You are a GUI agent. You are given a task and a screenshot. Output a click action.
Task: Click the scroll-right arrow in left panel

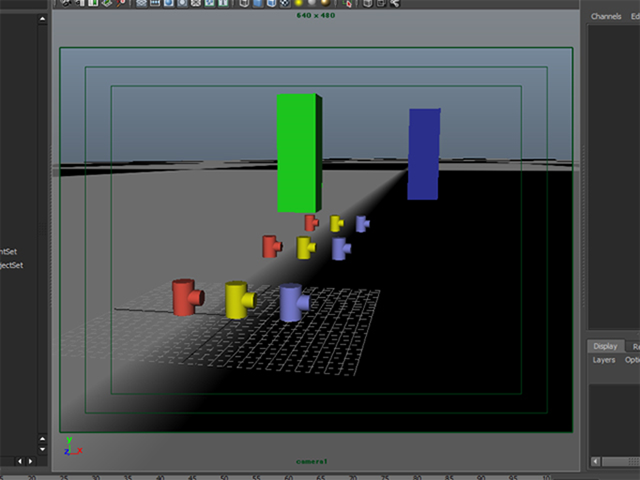pyautogui.click(x=31, y=462)
